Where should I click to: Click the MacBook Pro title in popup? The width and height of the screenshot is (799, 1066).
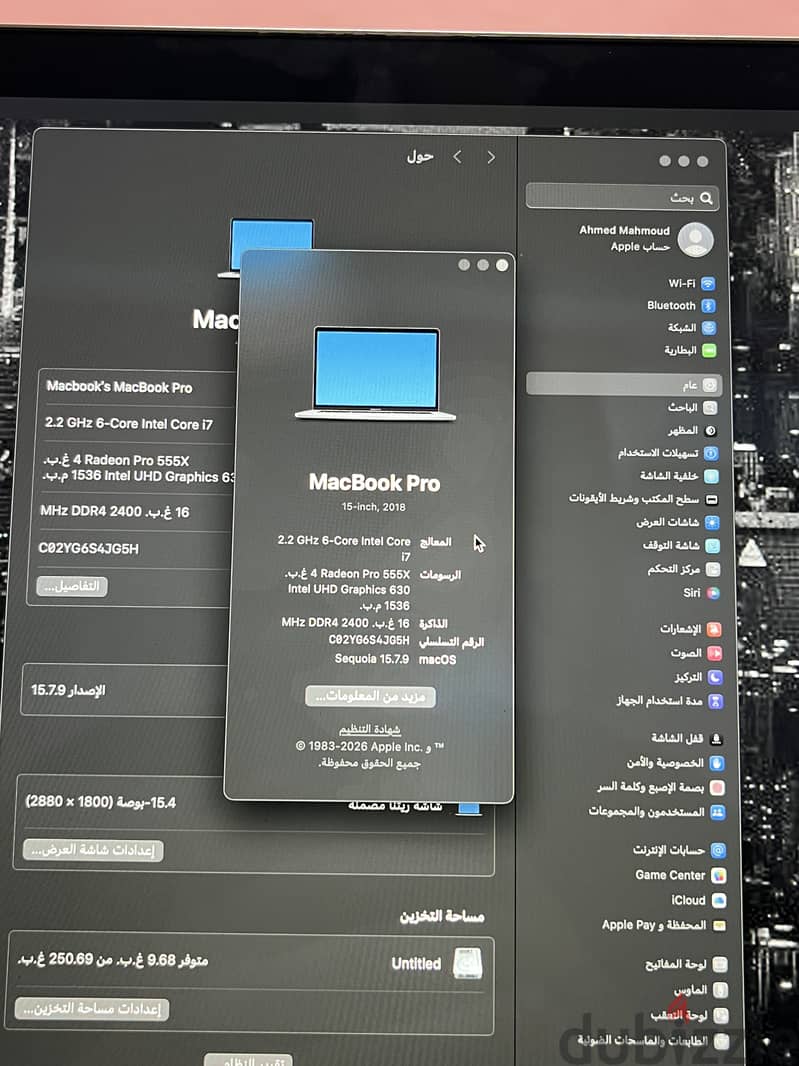375,483
